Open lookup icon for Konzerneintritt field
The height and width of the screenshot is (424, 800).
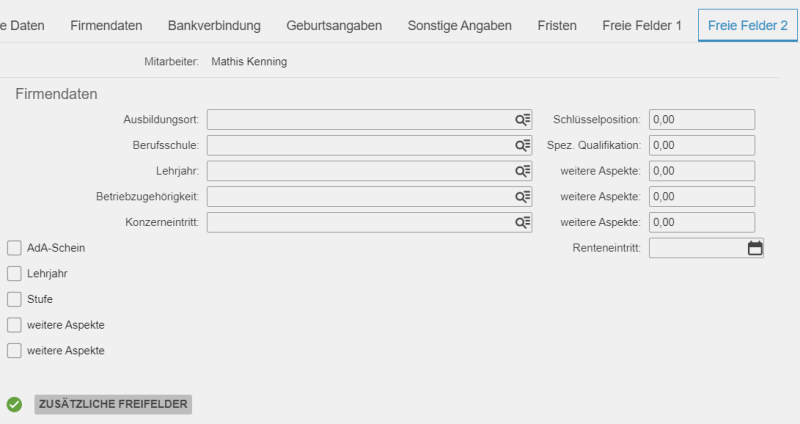coord(522,222)
